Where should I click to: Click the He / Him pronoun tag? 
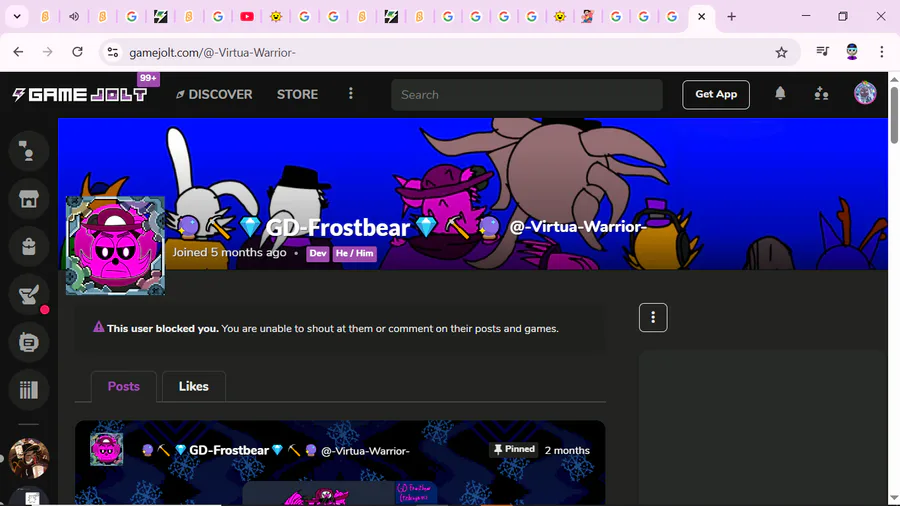coord(354,254)
